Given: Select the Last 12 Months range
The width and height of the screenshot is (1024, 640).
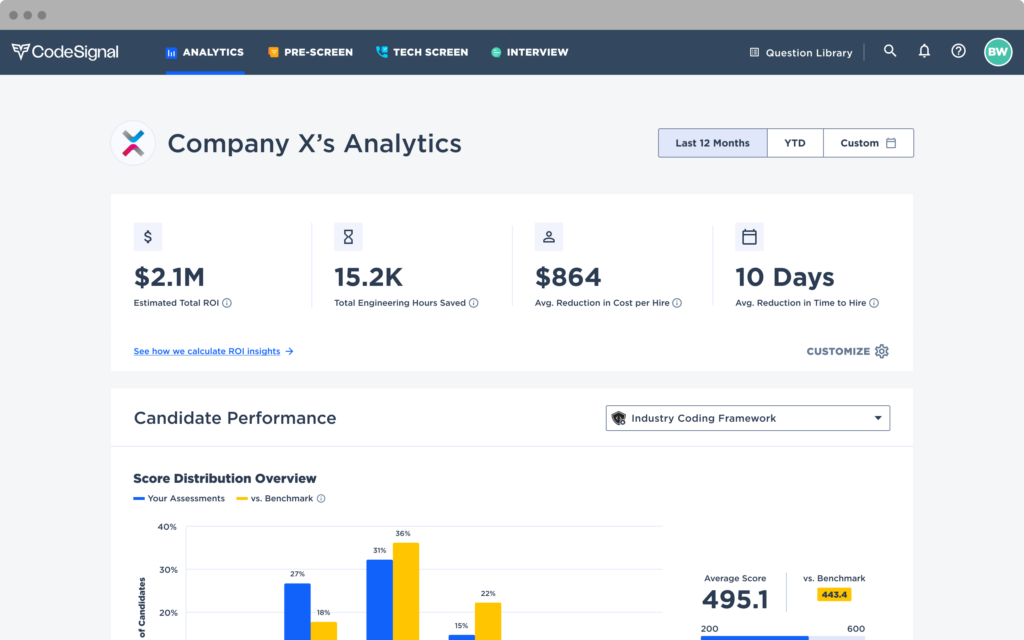Looking at the screenshot, I should pyautogui.click(x=712, y=143).
